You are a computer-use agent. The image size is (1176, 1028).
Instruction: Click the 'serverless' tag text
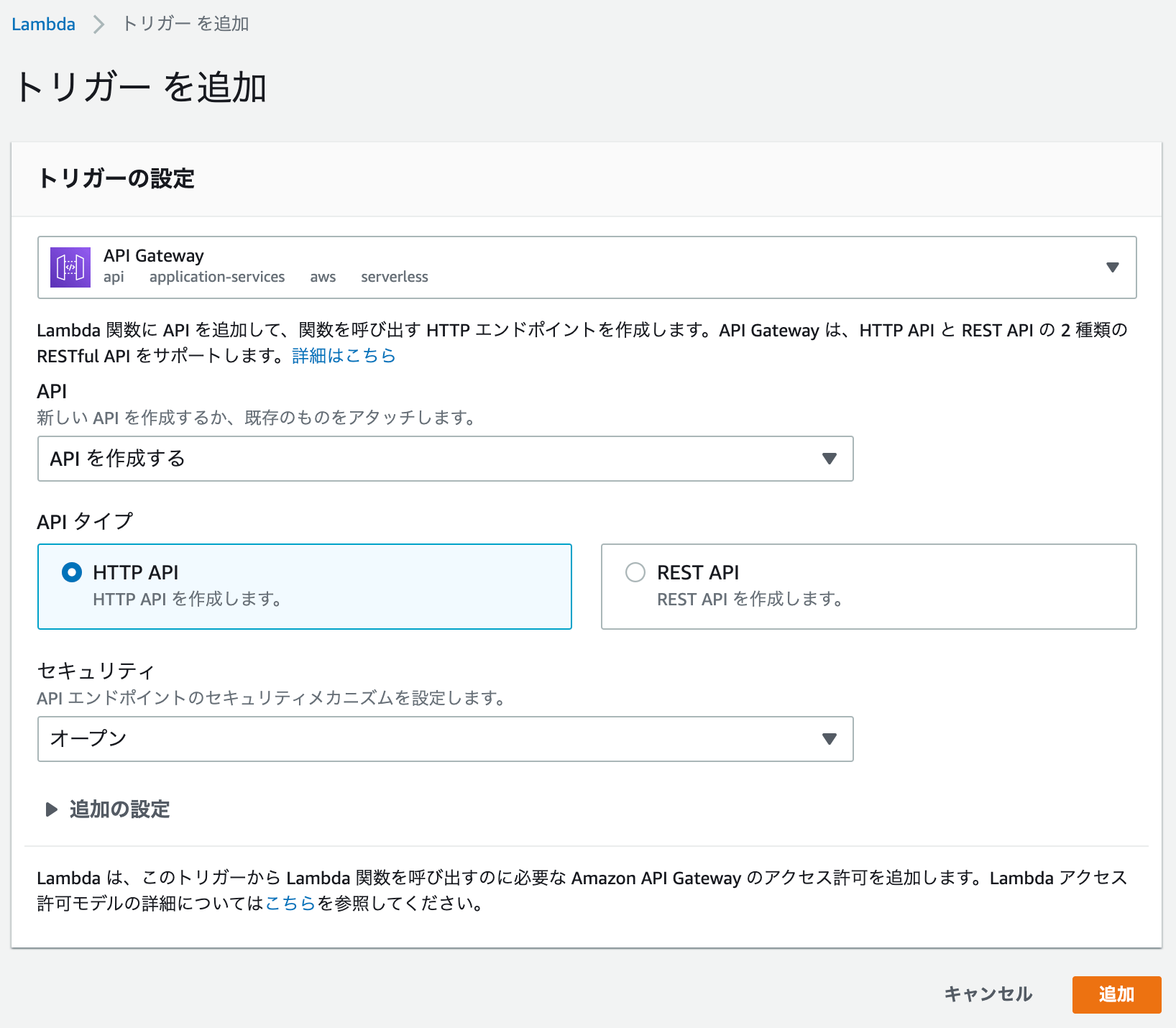click(395, 277)
